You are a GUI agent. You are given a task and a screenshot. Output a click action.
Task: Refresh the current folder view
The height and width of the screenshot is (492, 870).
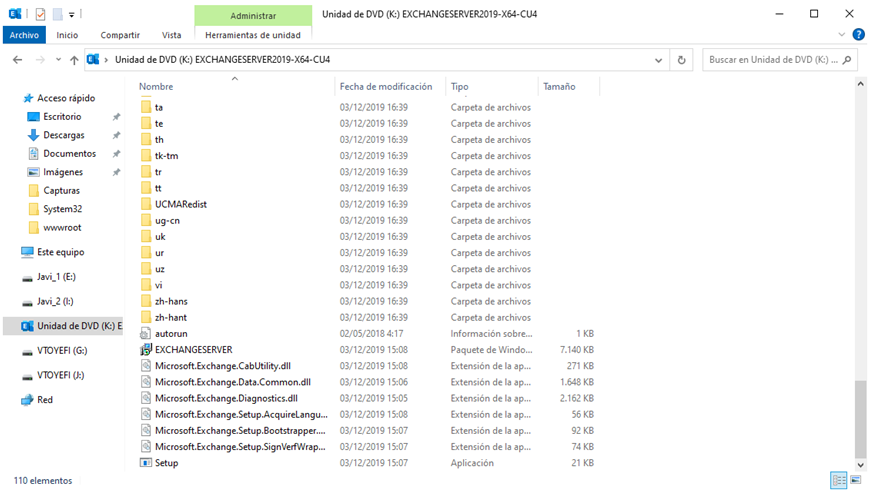pyautogui.click(x=681, y=60)
